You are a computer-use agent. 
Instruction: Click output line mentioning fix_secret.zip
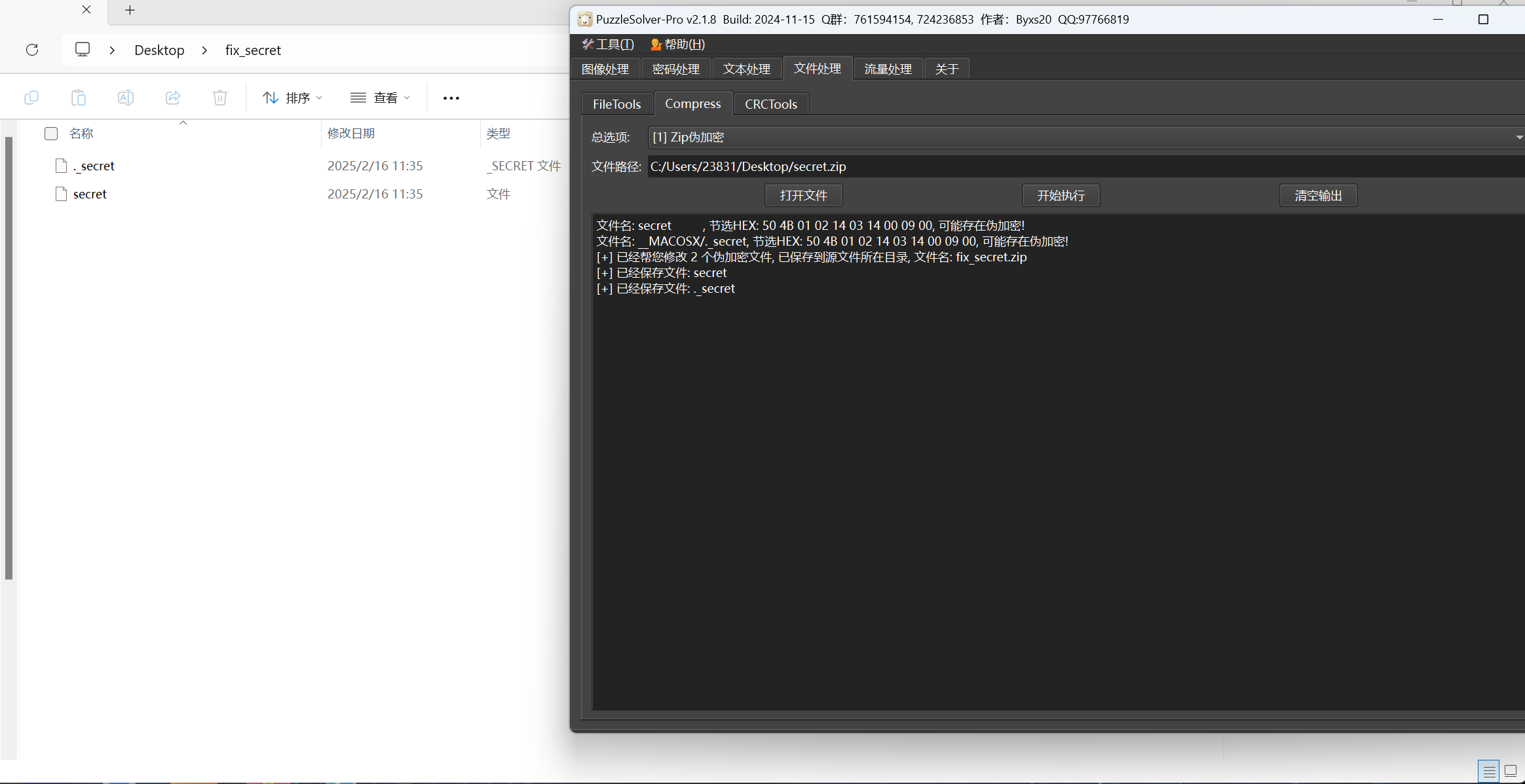click(812, 257)
